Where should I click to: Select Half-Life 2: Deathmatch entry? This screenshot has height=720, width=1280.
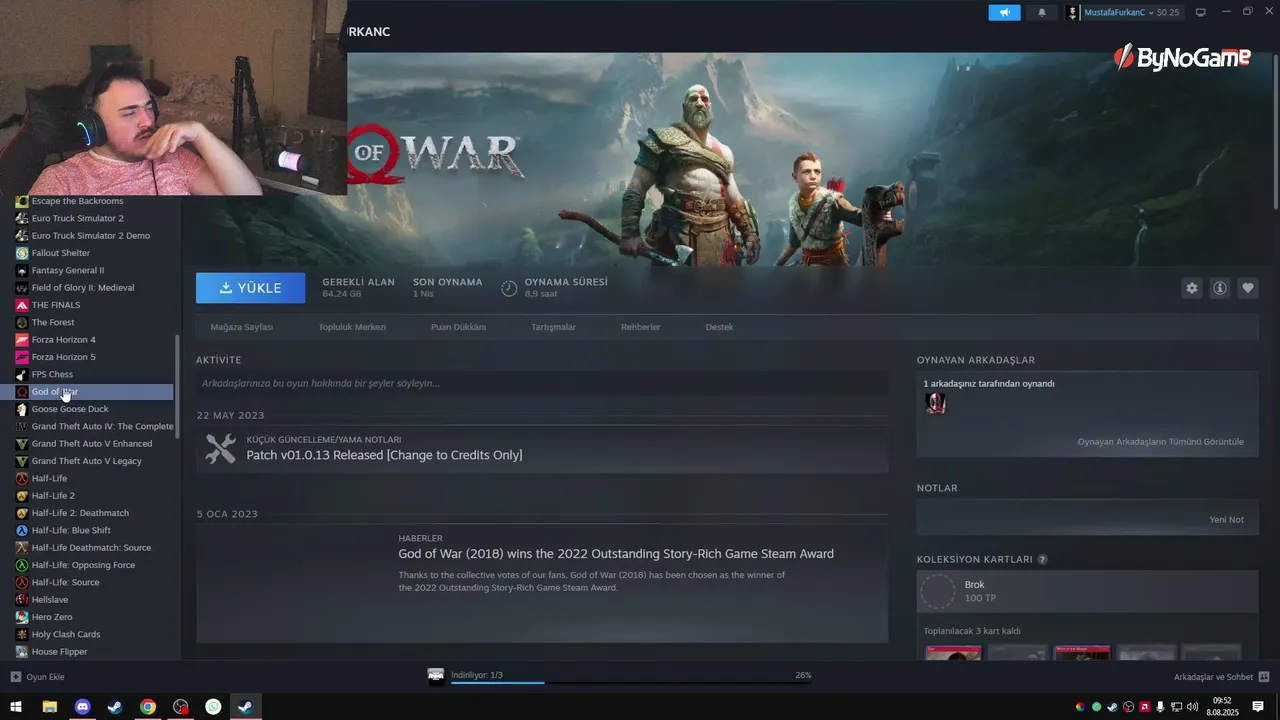[80, 513]
